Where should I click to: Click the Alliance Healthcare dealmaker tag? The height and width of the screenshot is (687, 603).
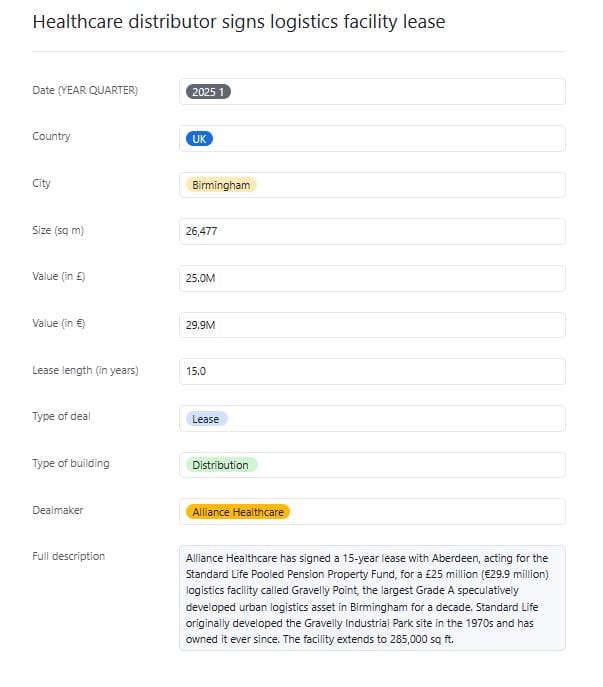pos(238,512)
